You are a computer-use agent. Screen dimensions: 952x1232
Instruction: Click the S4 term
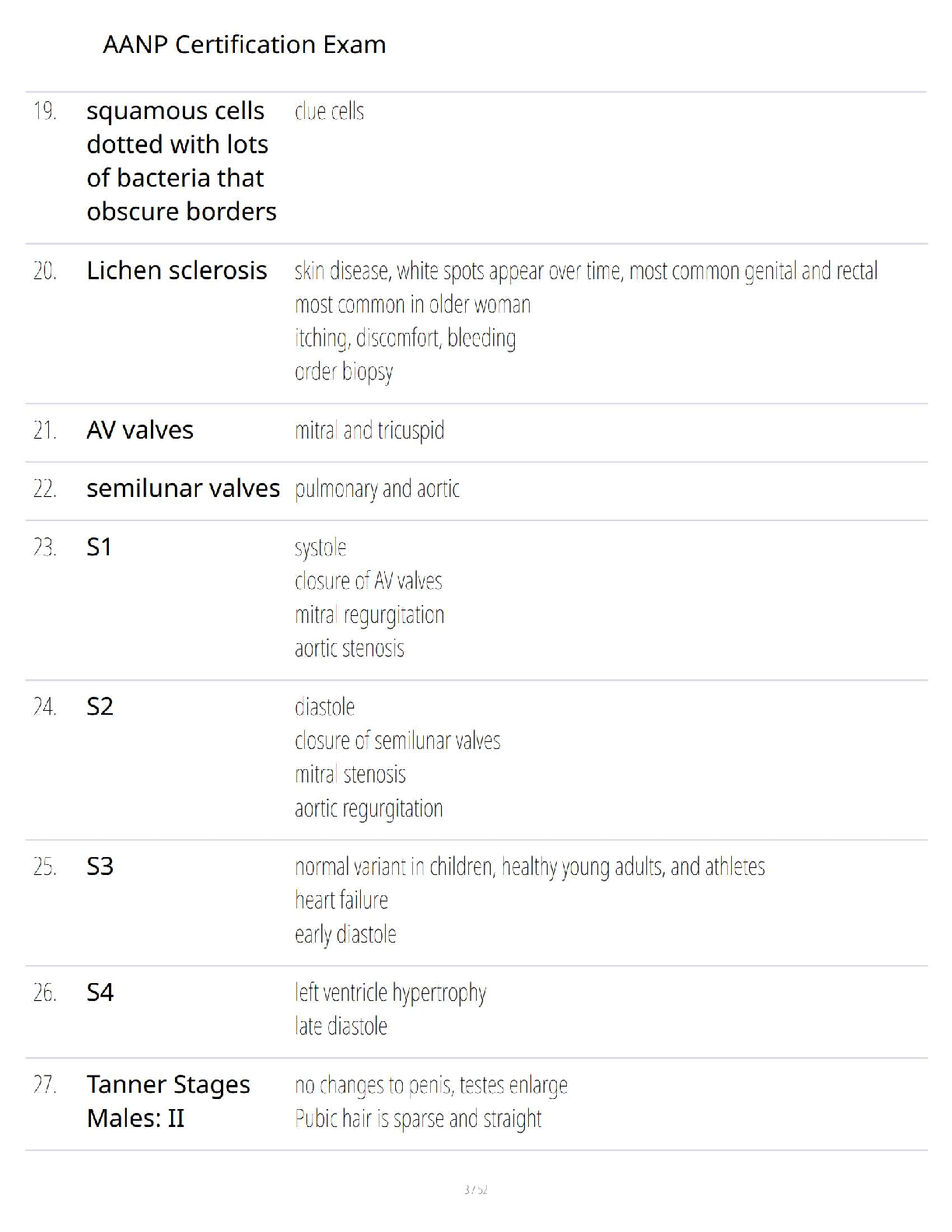pyautogui.click(x=100, y=992)
